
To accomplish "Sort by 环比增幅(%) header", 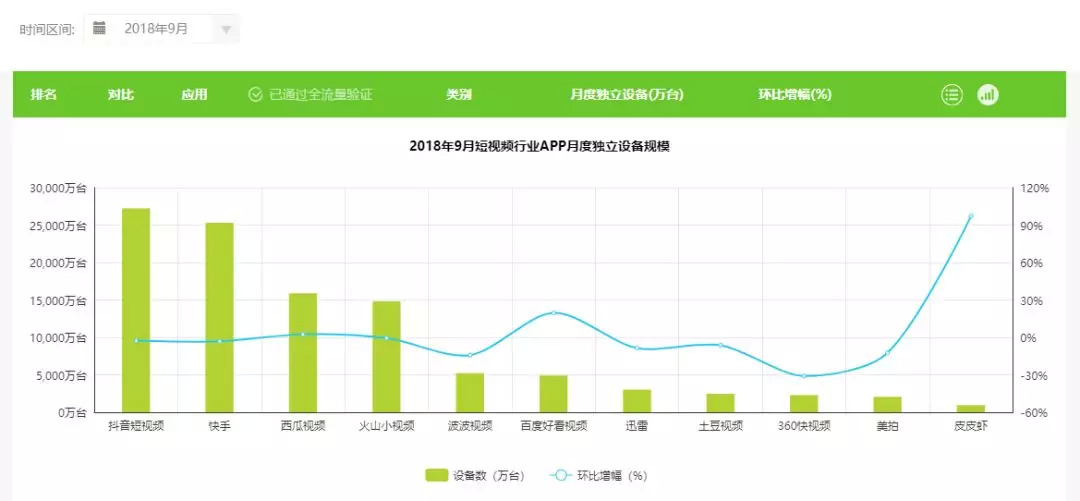I will click(x=795, y=95).
